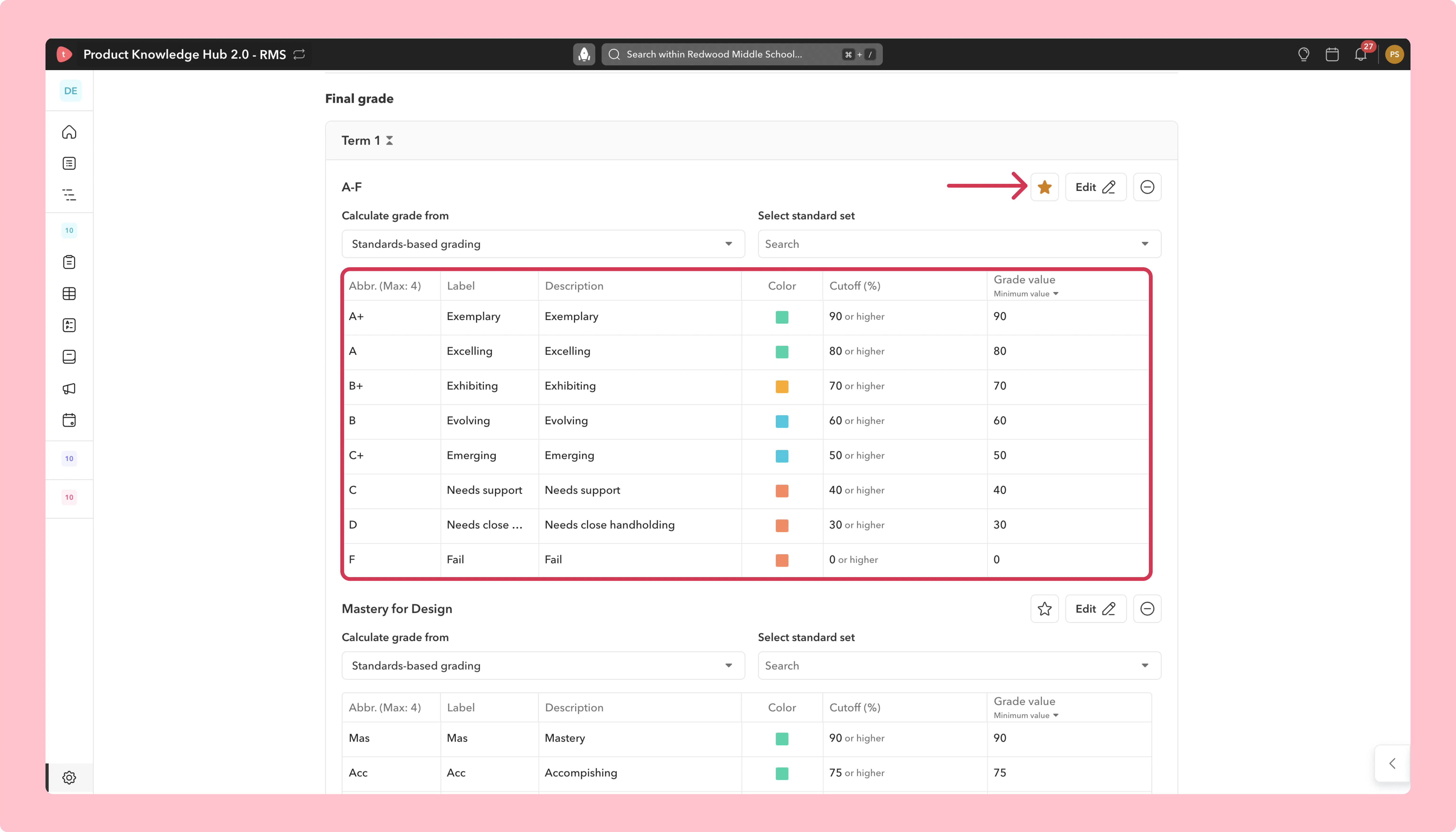1456x832 pixels.
Task: Open the table grid icon in the sidebar
Action: click(x=69, y=294)
